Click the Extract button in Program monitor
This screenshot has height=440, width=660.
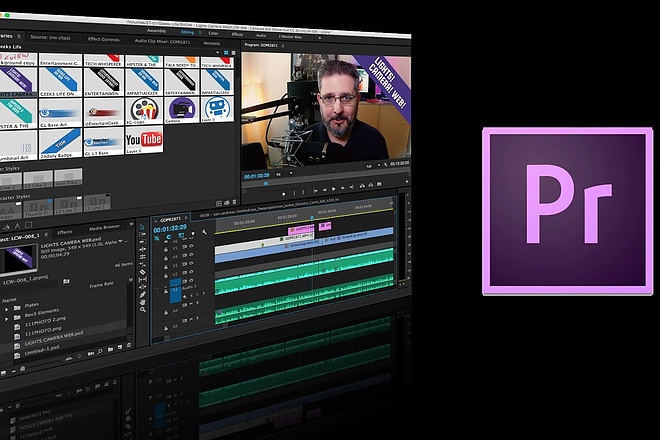tap(370, 185)
